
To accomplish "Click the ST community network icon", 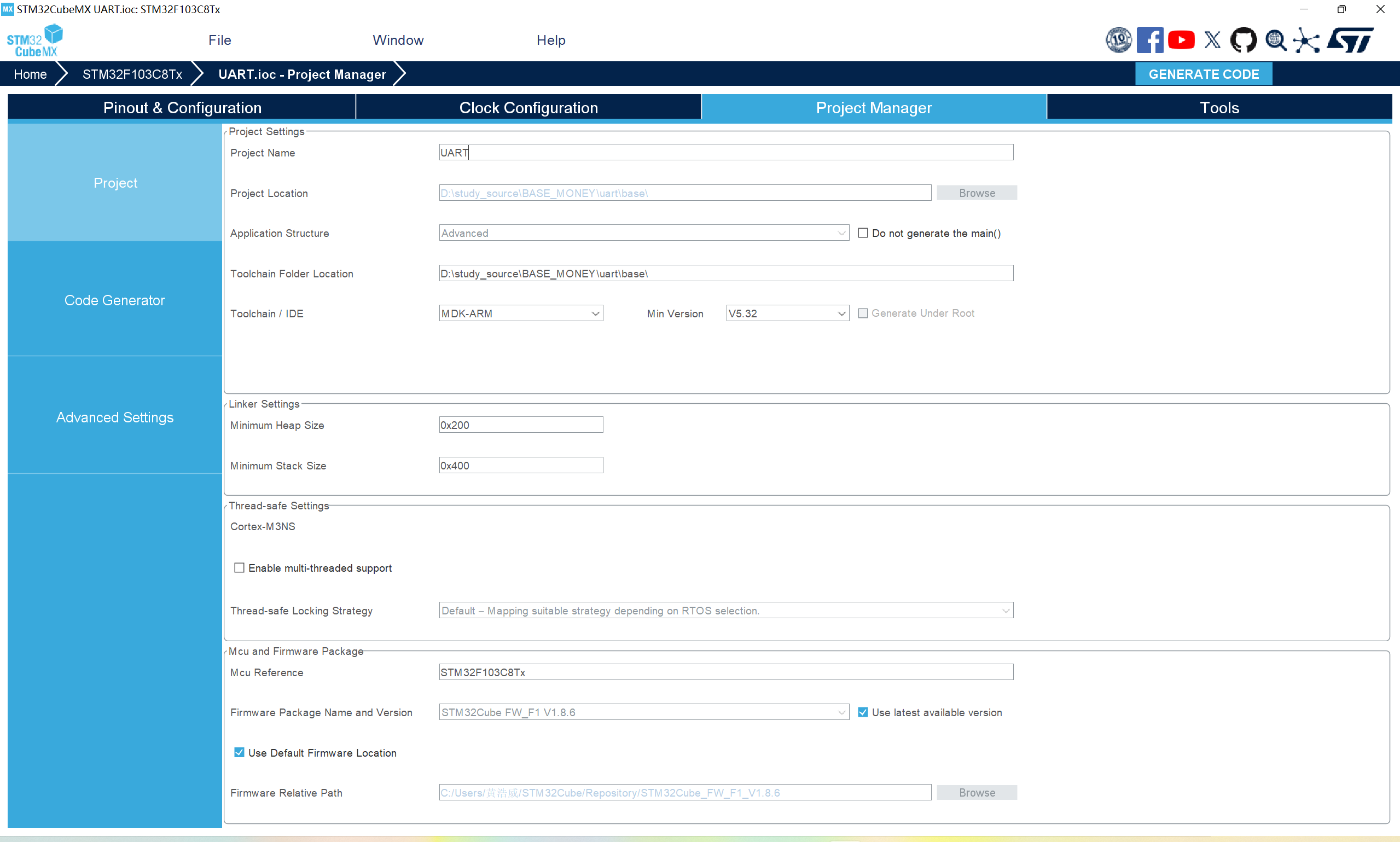I will click(1306, 40).
